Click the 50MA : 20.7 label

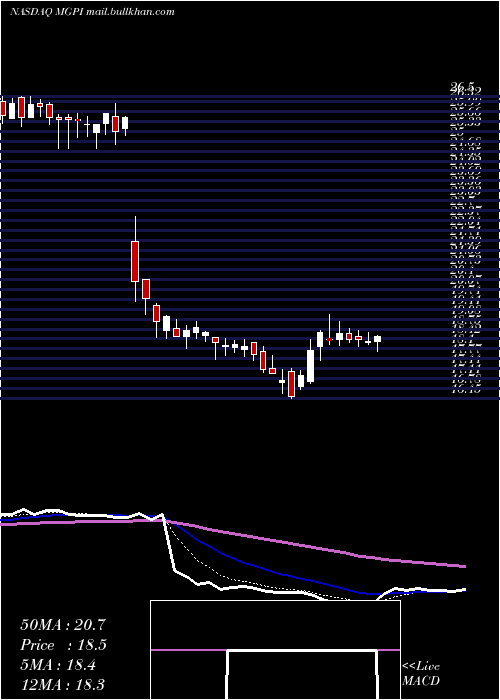coord(62,625)
